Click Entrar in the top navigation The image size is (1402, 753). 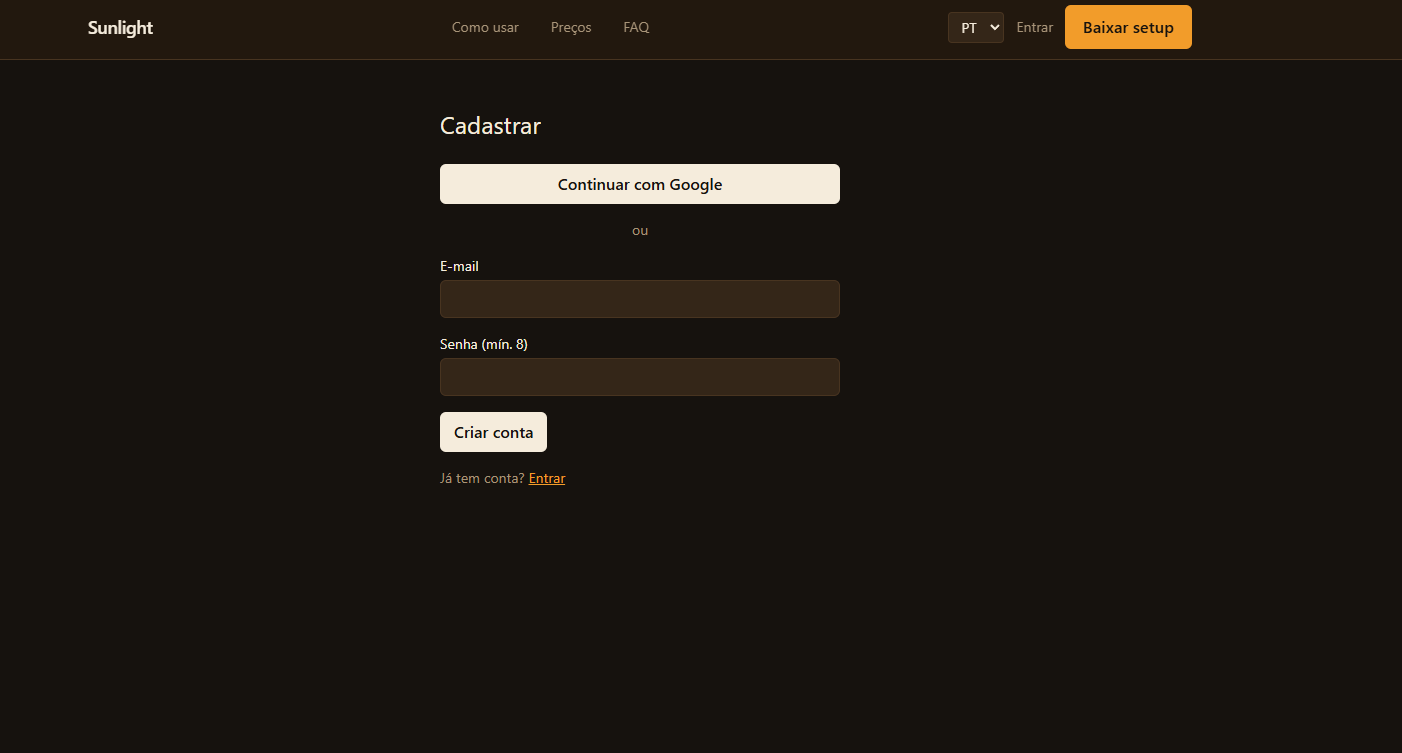[1035, 28]
